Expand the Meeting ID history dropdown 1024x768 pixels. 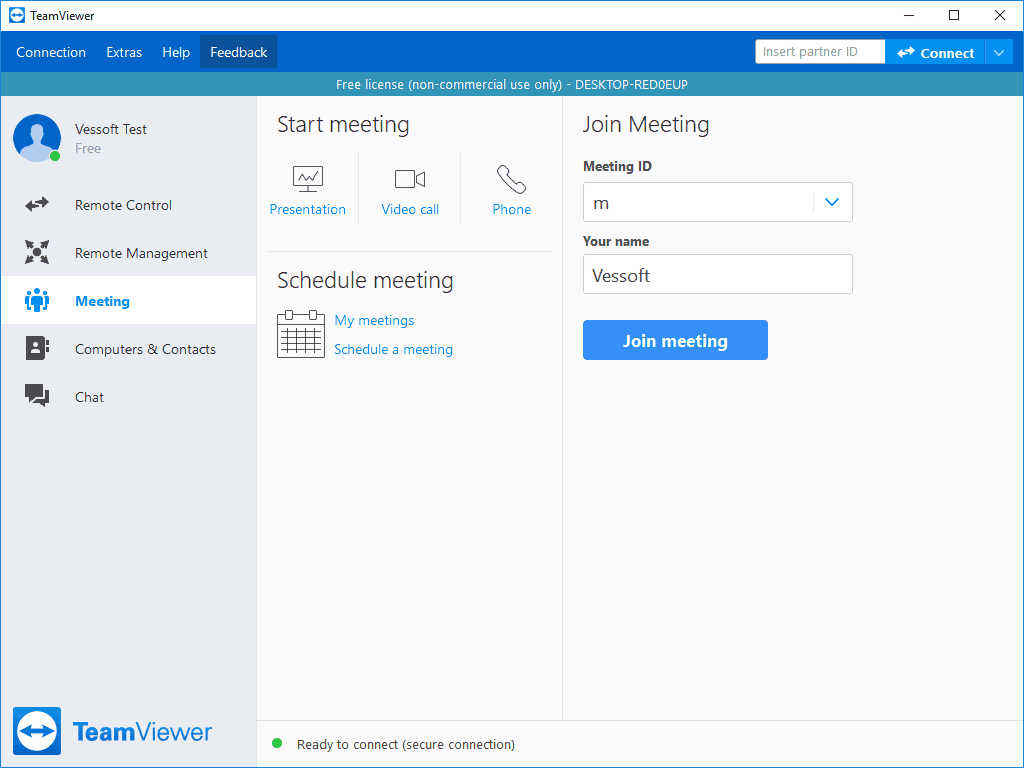click(832, 202)
